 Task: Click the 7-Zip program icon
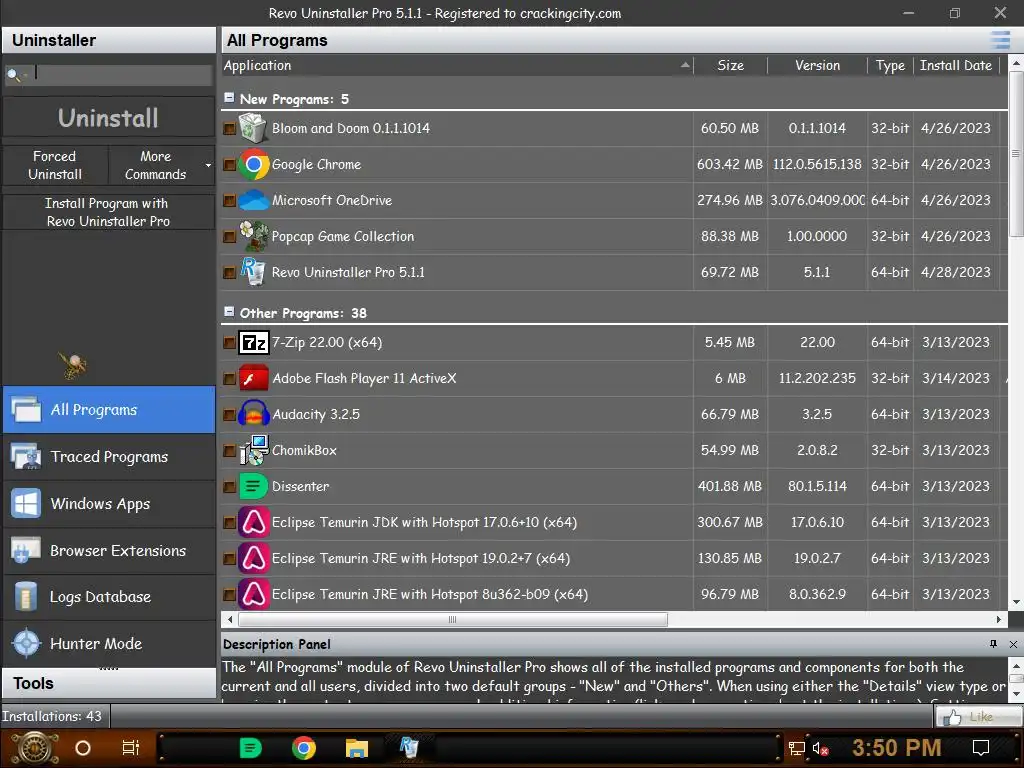tap(254, 342)
